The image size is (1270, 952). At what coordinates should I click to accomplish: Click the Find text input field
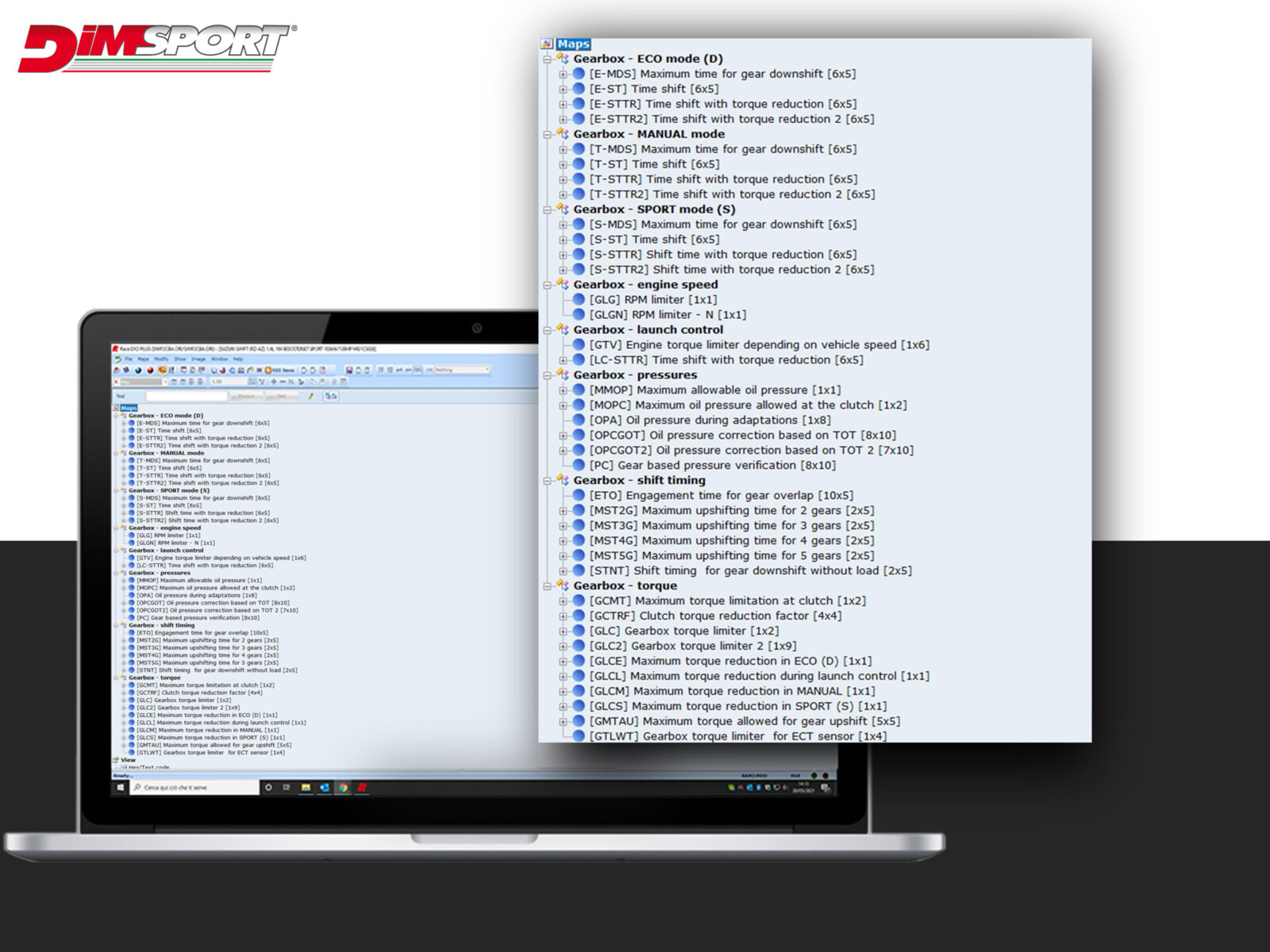187,396
